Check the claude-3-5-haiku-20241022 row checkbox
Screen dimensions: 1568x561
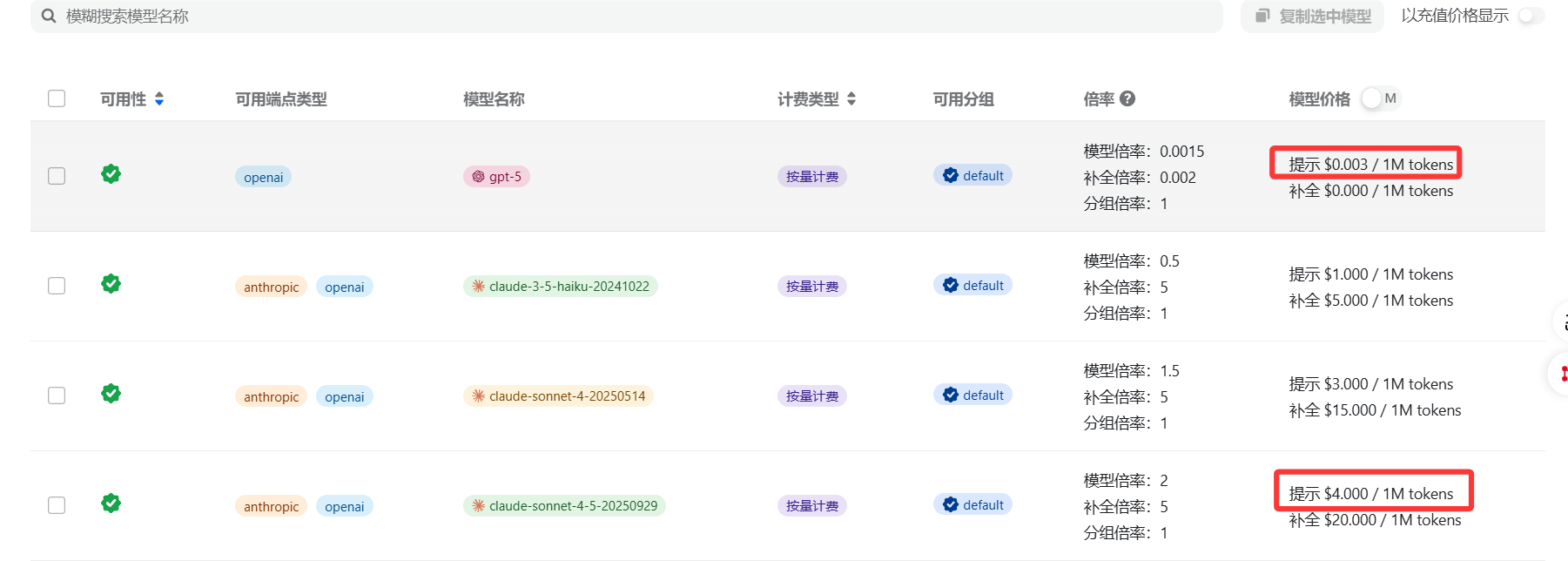click(57, 286)
